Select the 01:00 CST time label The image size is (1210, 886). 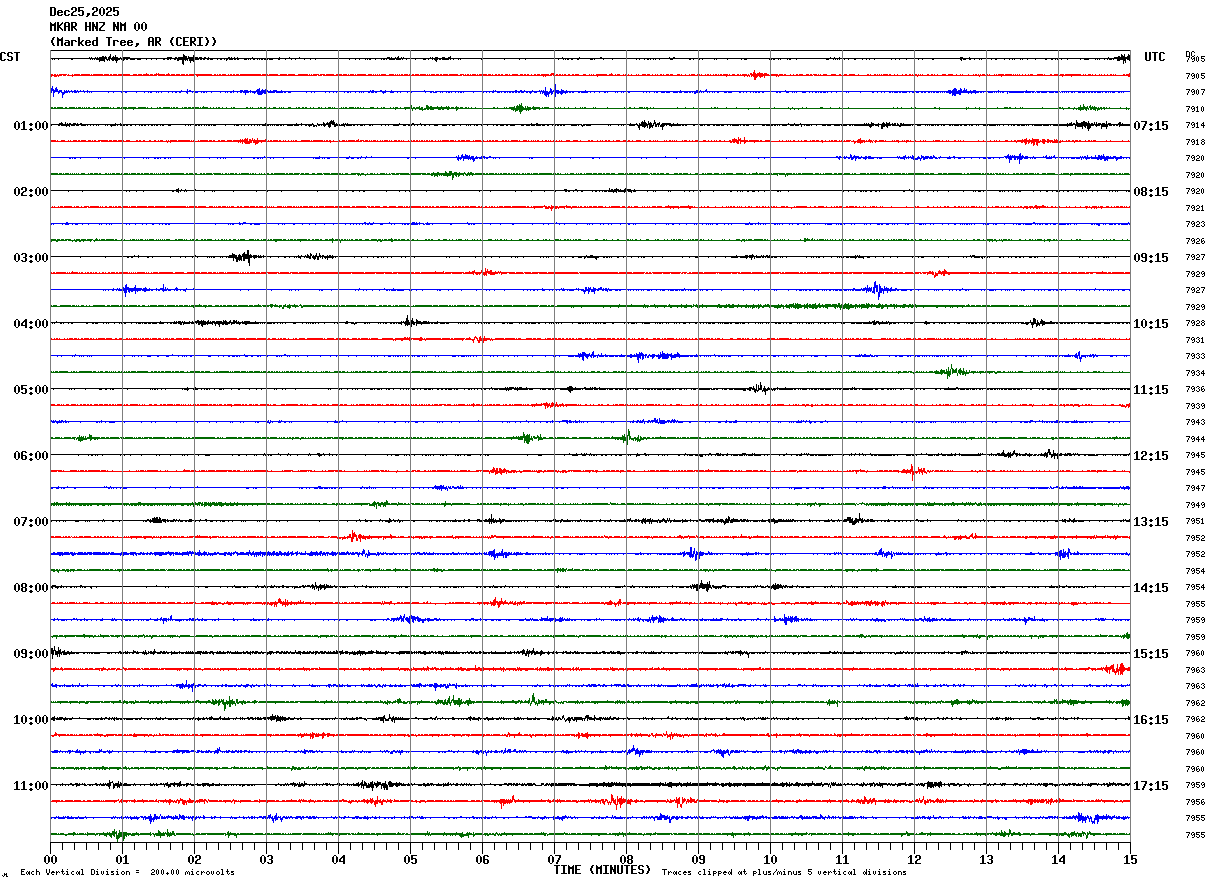(x=31, y=126)
